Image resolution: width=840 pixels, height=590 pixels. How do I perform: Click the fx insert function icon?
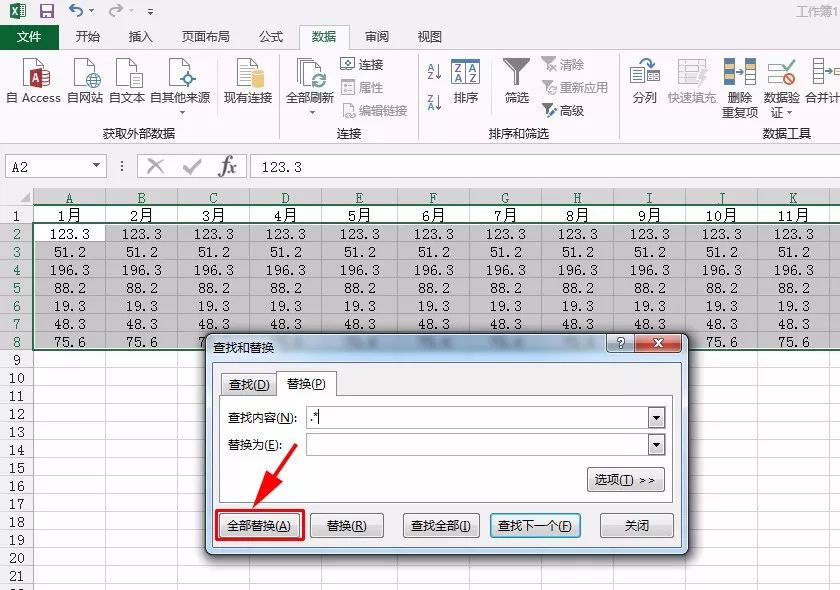227,166
